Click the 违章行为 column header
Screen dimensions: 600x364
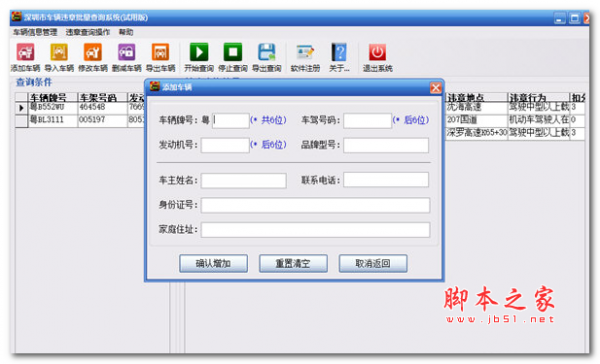pos(538,97)
